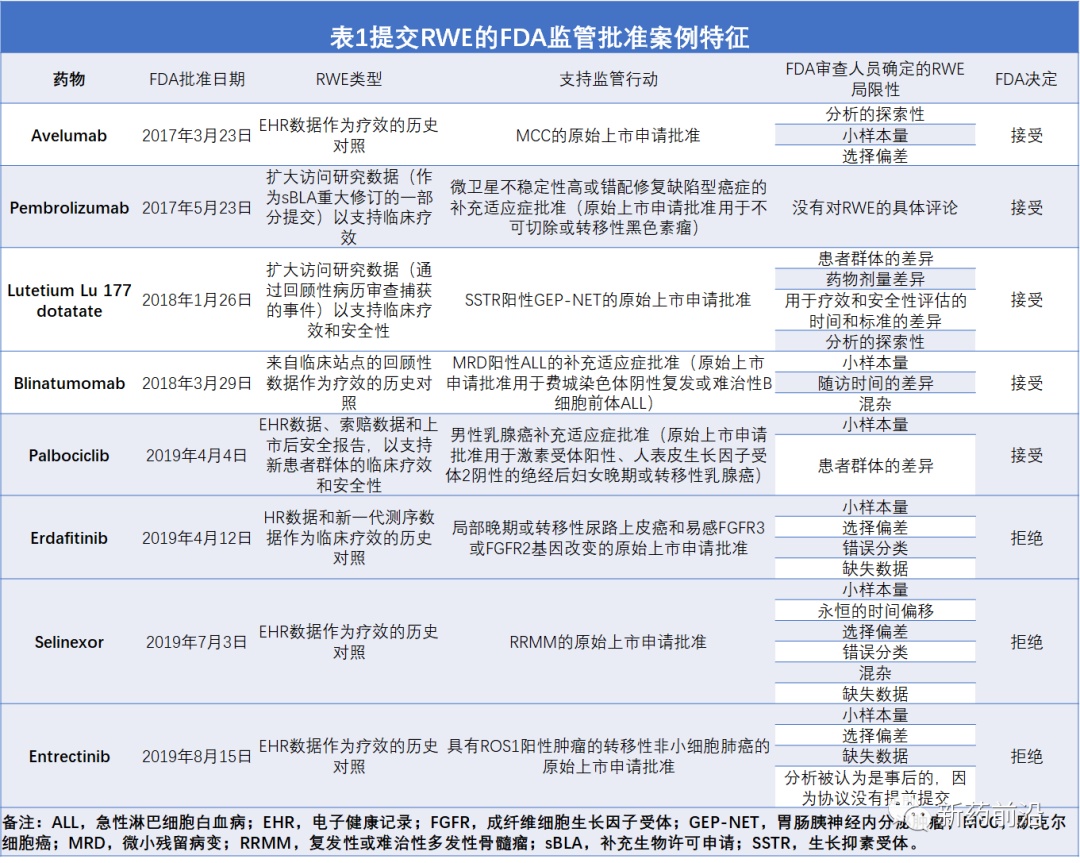The width and height of the screenshot is (1080, 863).
Task: Select the Erdafitinib RWE type "HR数据和新一代测序数据"
Action: pos(349,538)
